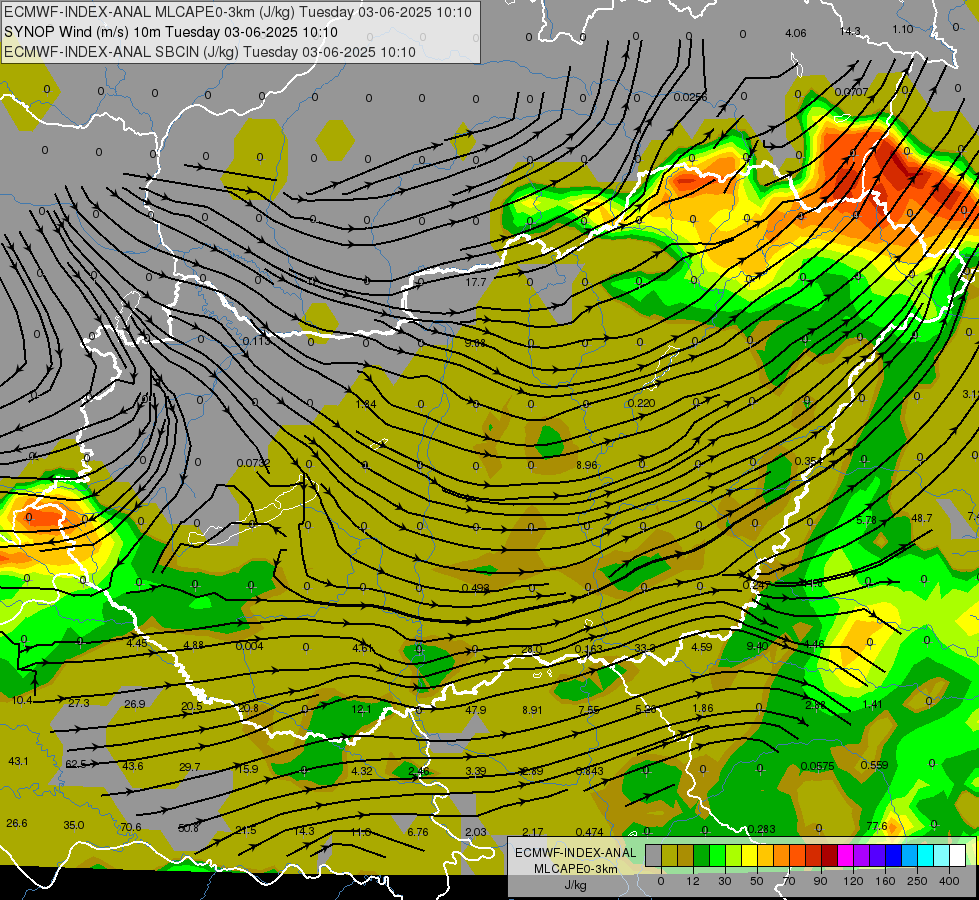Click the grid value '43.1'
Viewport: 979px width, 900px height.
[x=18, y=761]
